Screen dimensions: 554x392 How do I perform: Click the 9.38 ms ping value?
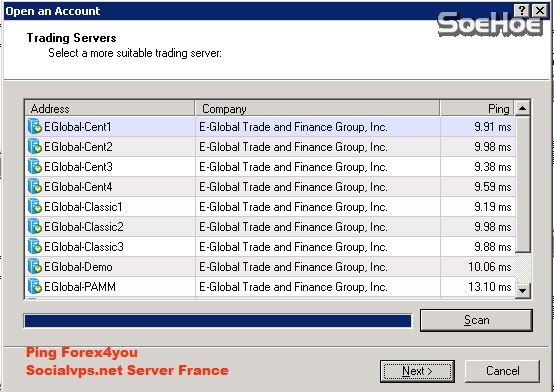(x=493, y=167)
